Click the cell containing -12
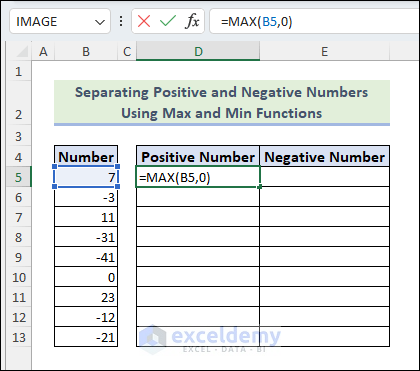Viewport: 420px width, 371px height. point(86,317)
